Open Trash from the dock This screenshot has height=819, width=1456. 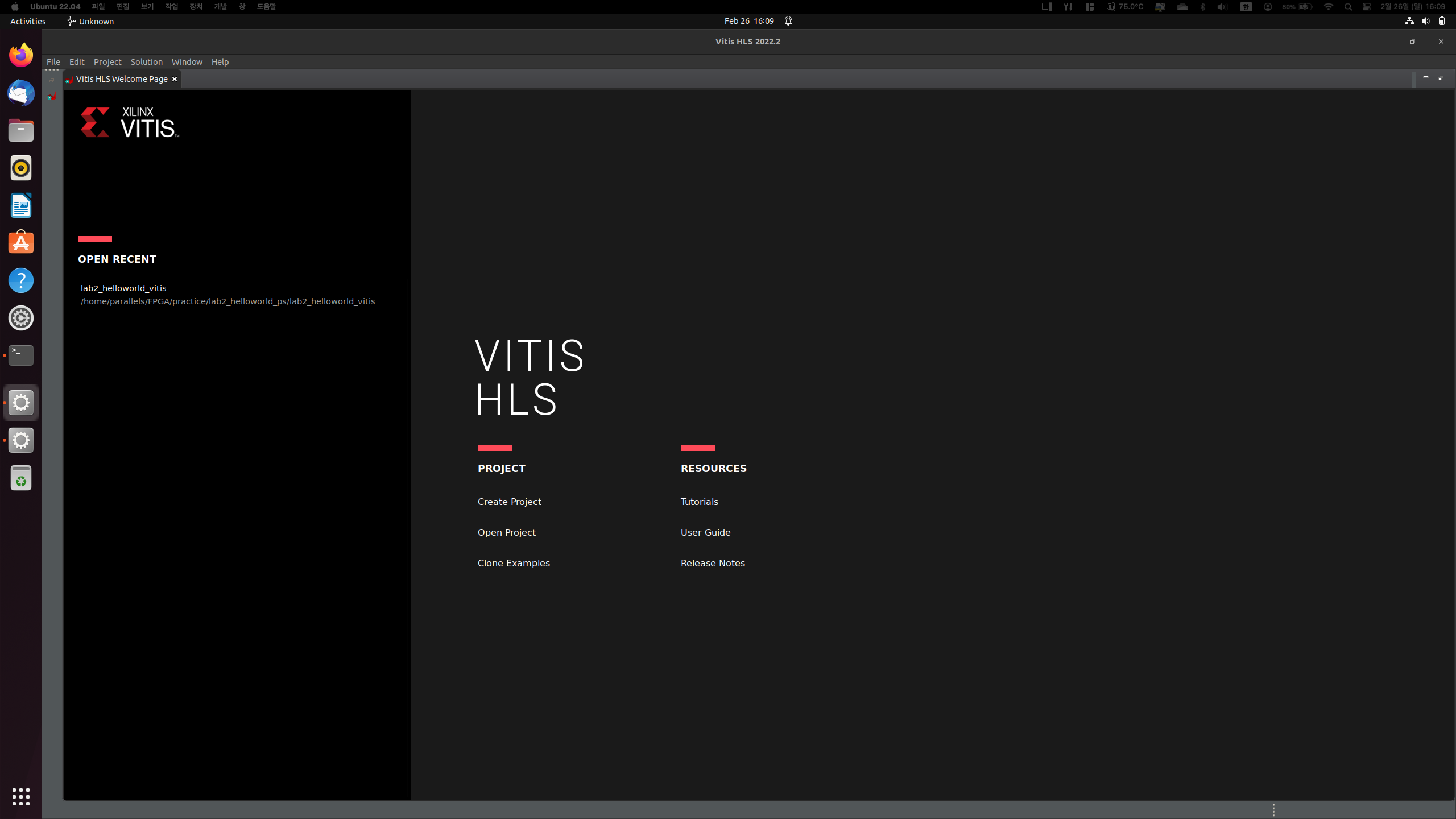pos(21,478)
